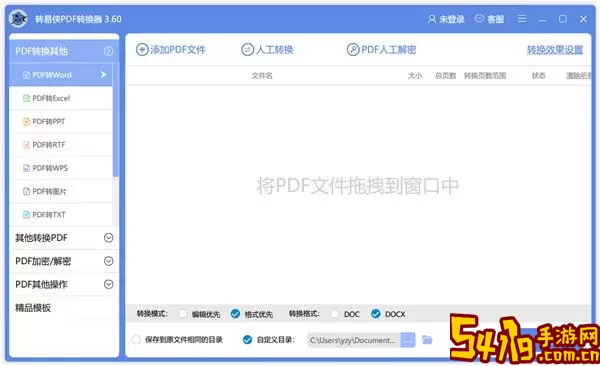Click the 将PDF文件拖拽到窗口中 drop area text
This screenshot has width=600, height=366.
[x=357, y=186]
